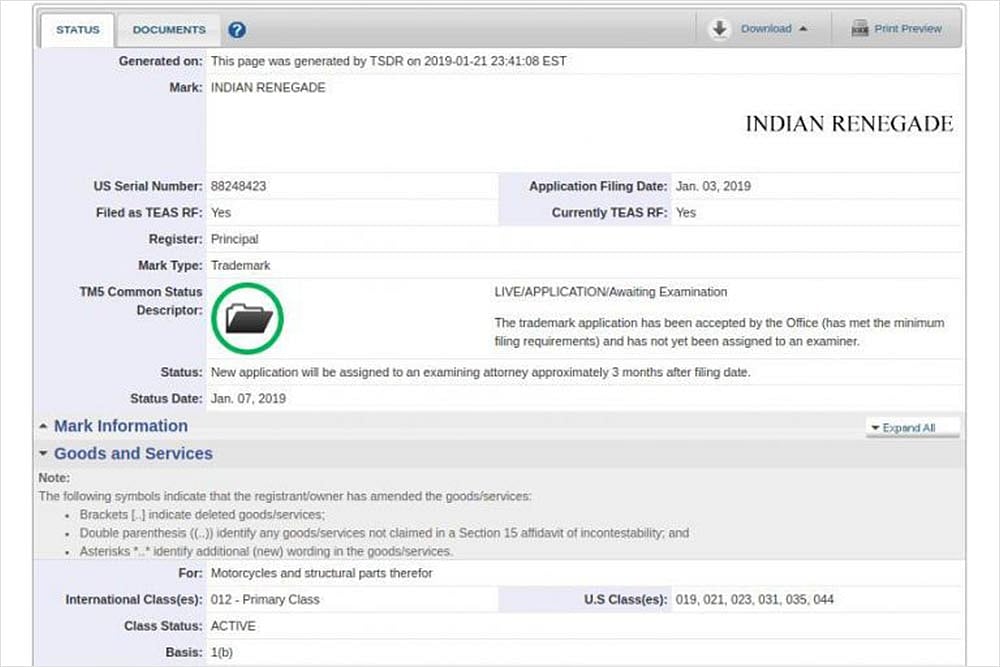Click the Currently TEAS RF Yes value
1000x667 pixels.
(x=686, y=213)
